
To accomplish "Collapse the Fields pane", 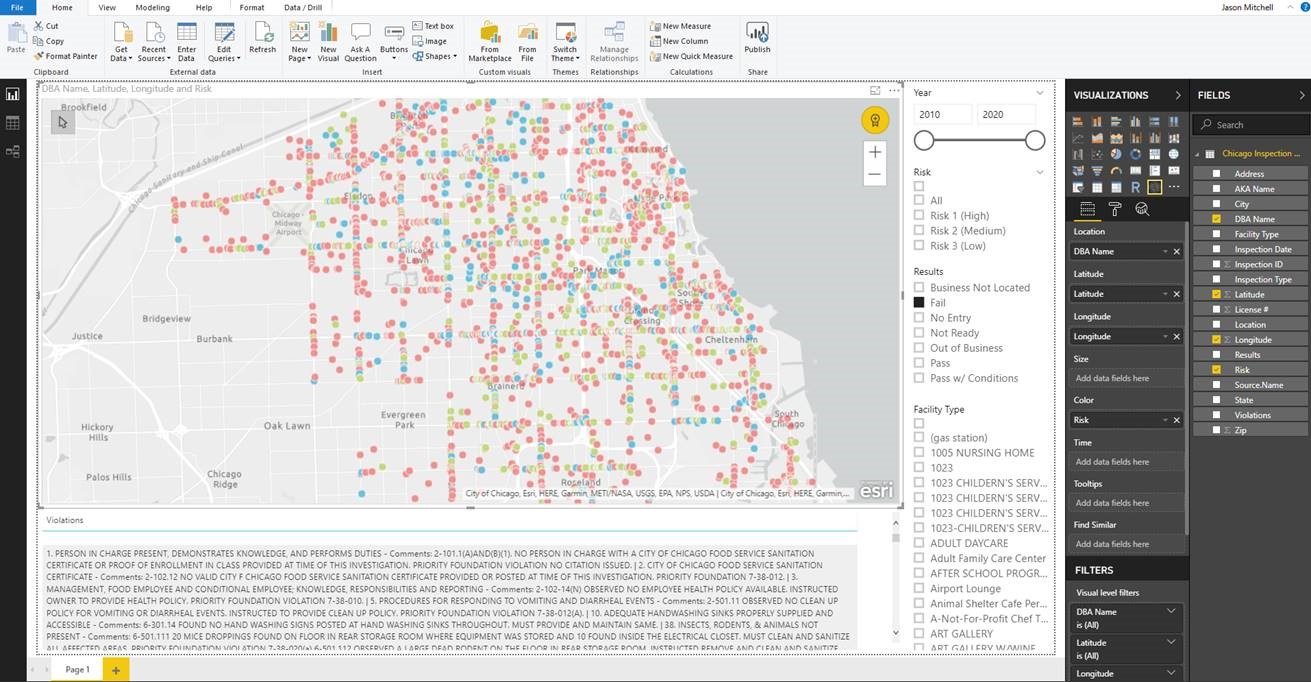I will pyautogui.click(x=1302, y=95).
